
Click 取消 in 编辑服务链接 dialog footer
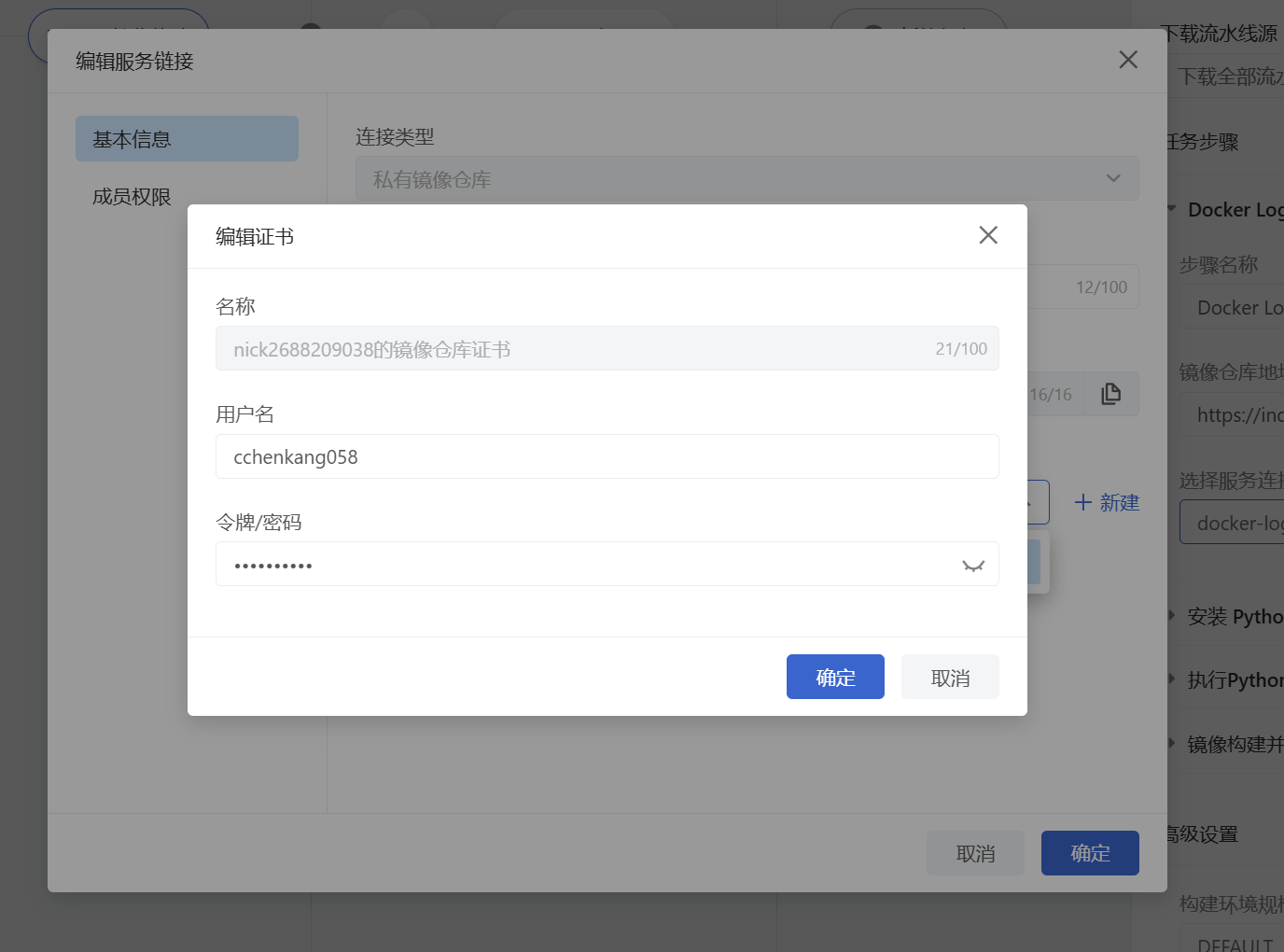coord(975,853)
